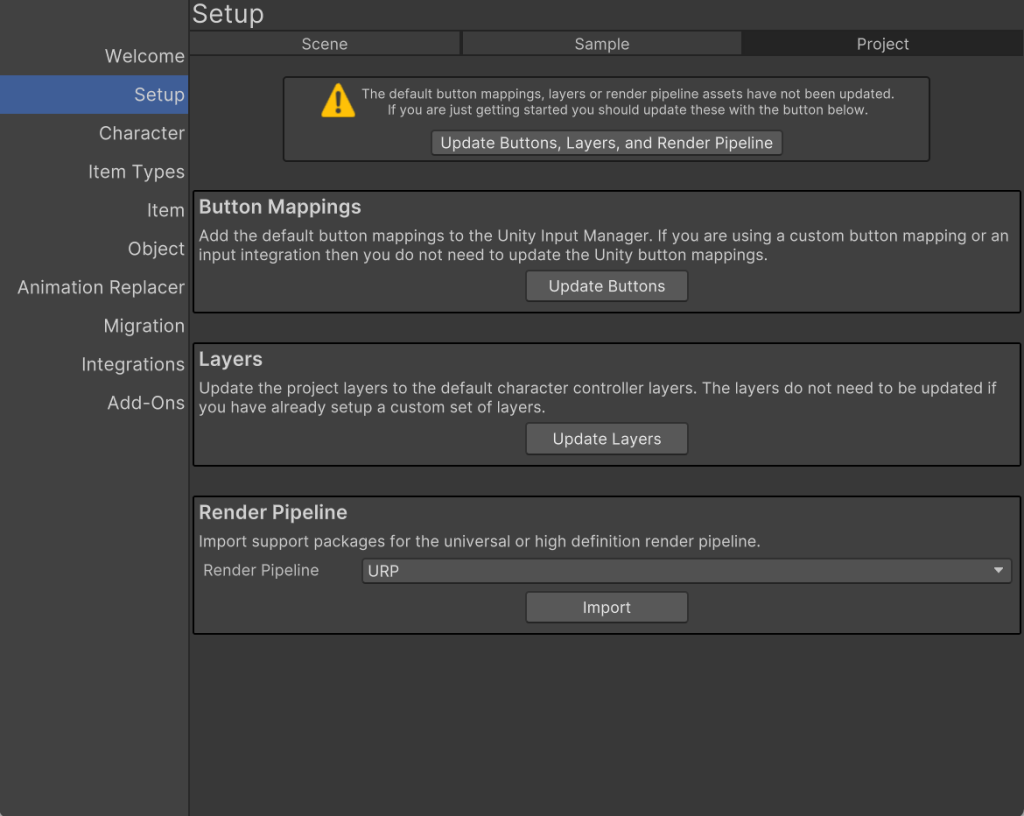Navigate to Animation Replacer
Viewport: 1024px width, 816px height.
(101, 287)
